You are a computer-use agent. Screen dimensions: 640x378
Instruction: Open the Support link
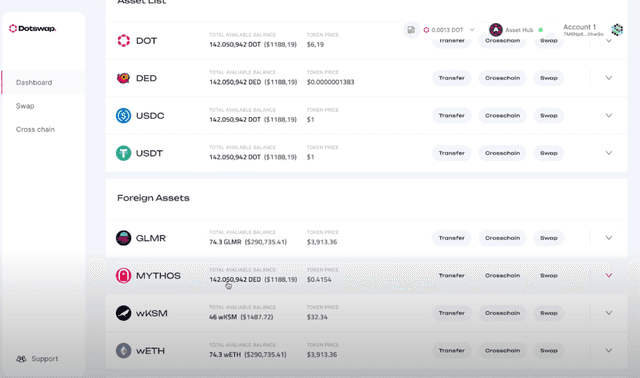click(x=37, y=359)
